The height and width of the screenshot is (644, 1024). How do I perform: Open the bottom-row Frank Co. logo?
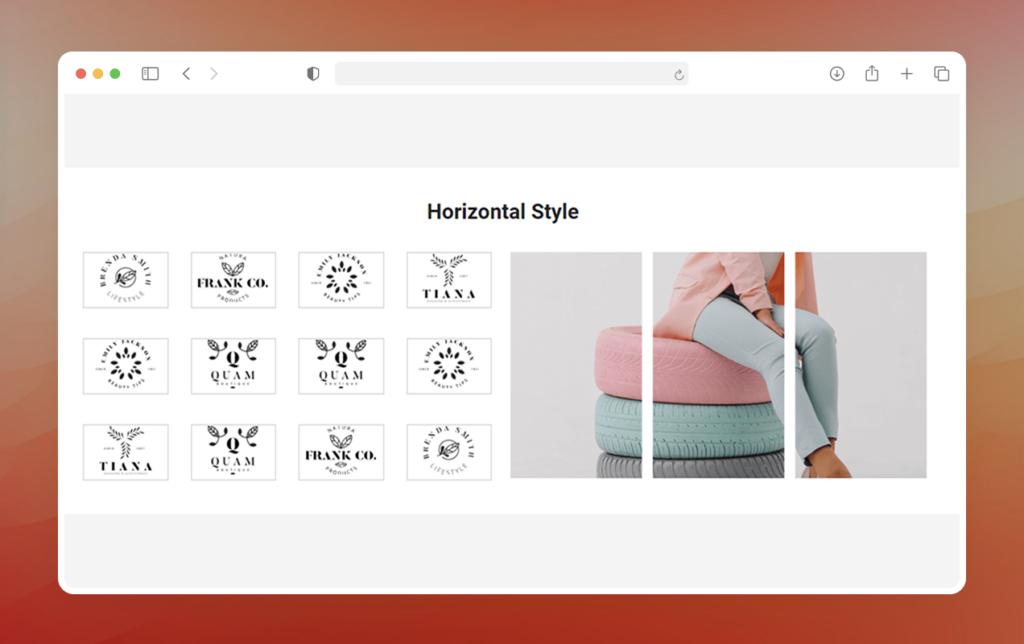click(341, 452)
